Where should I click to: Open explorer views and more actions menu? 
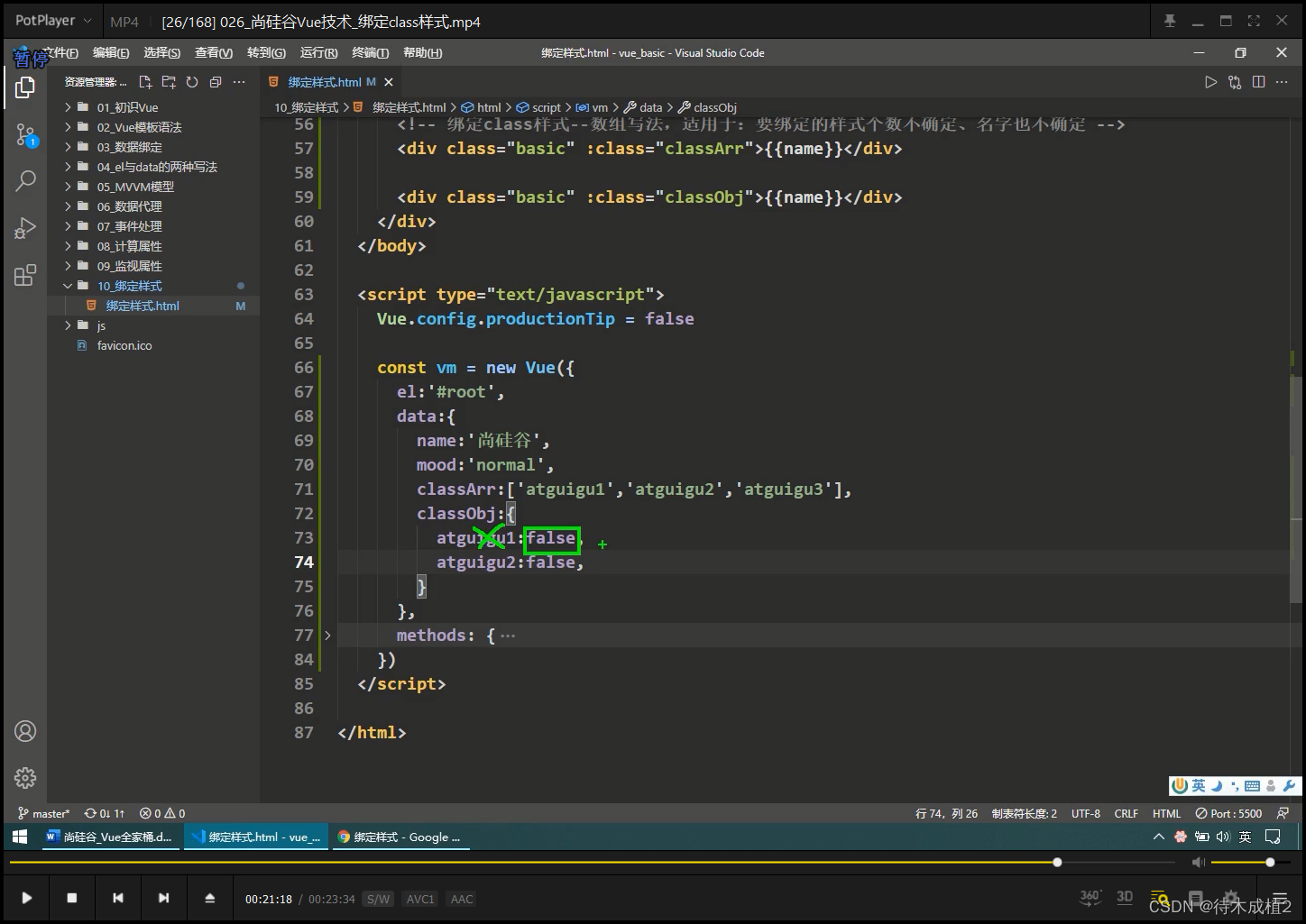(239, 82)
